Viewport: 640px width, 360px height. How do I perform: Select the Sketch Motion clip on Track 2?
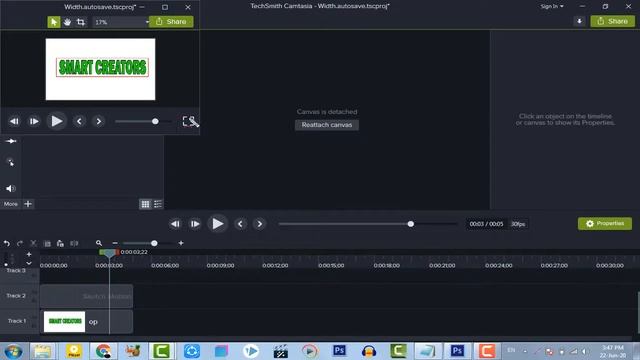[x=87, y=296]
